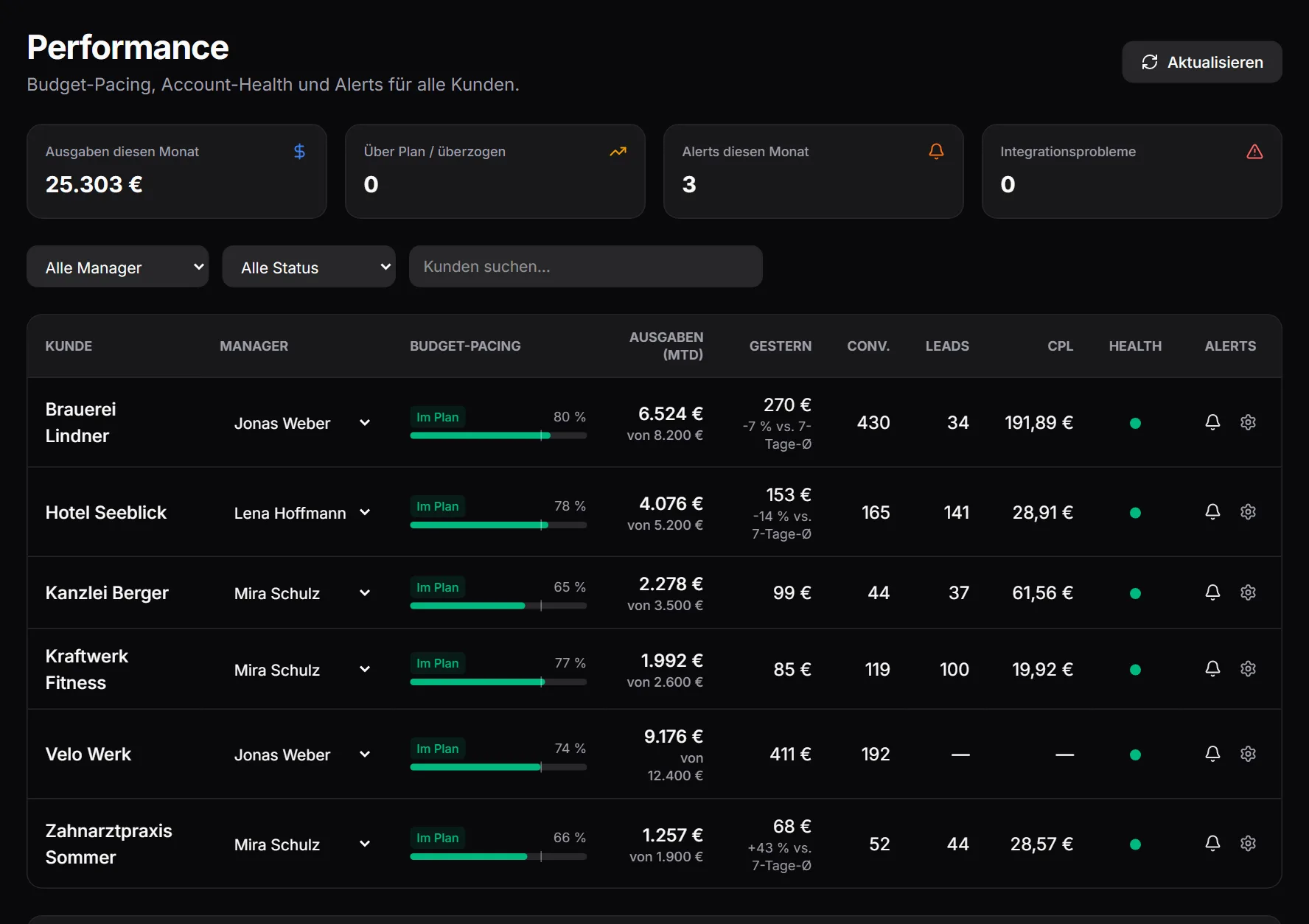Viewport: 1309px width, 924px height.
Task: Click warning triangle on Integrationsprobleme card
Action: pos(1254,151)
